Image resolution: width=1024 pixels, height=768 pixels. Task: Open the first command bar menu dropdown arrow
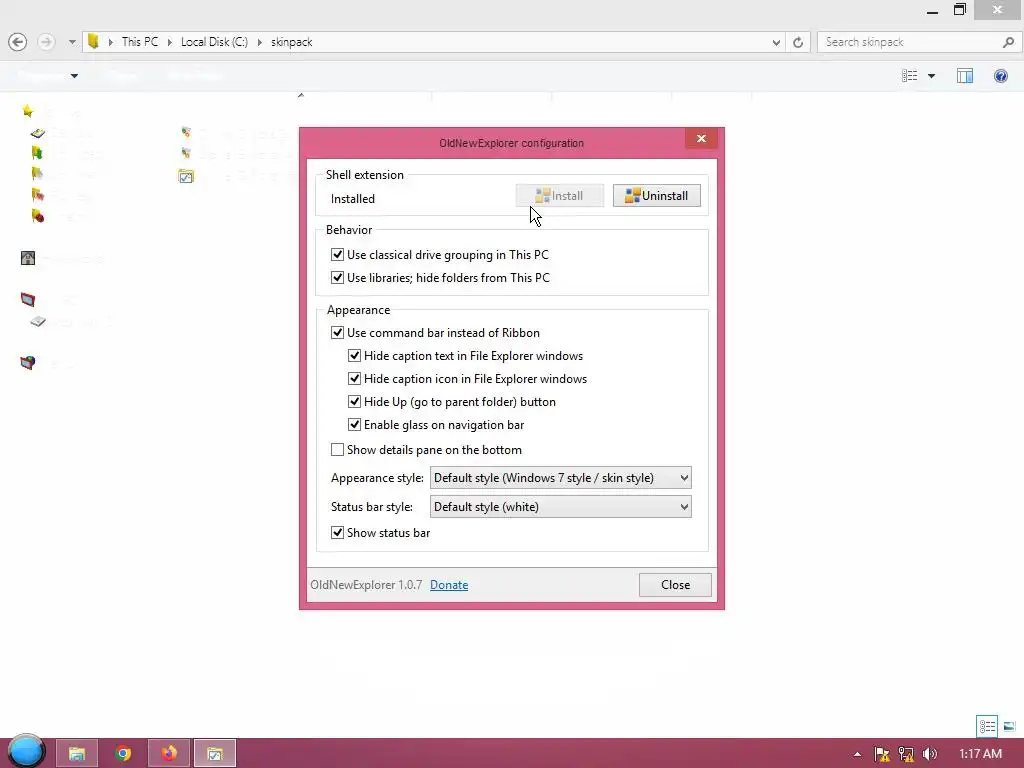[74, 76]
